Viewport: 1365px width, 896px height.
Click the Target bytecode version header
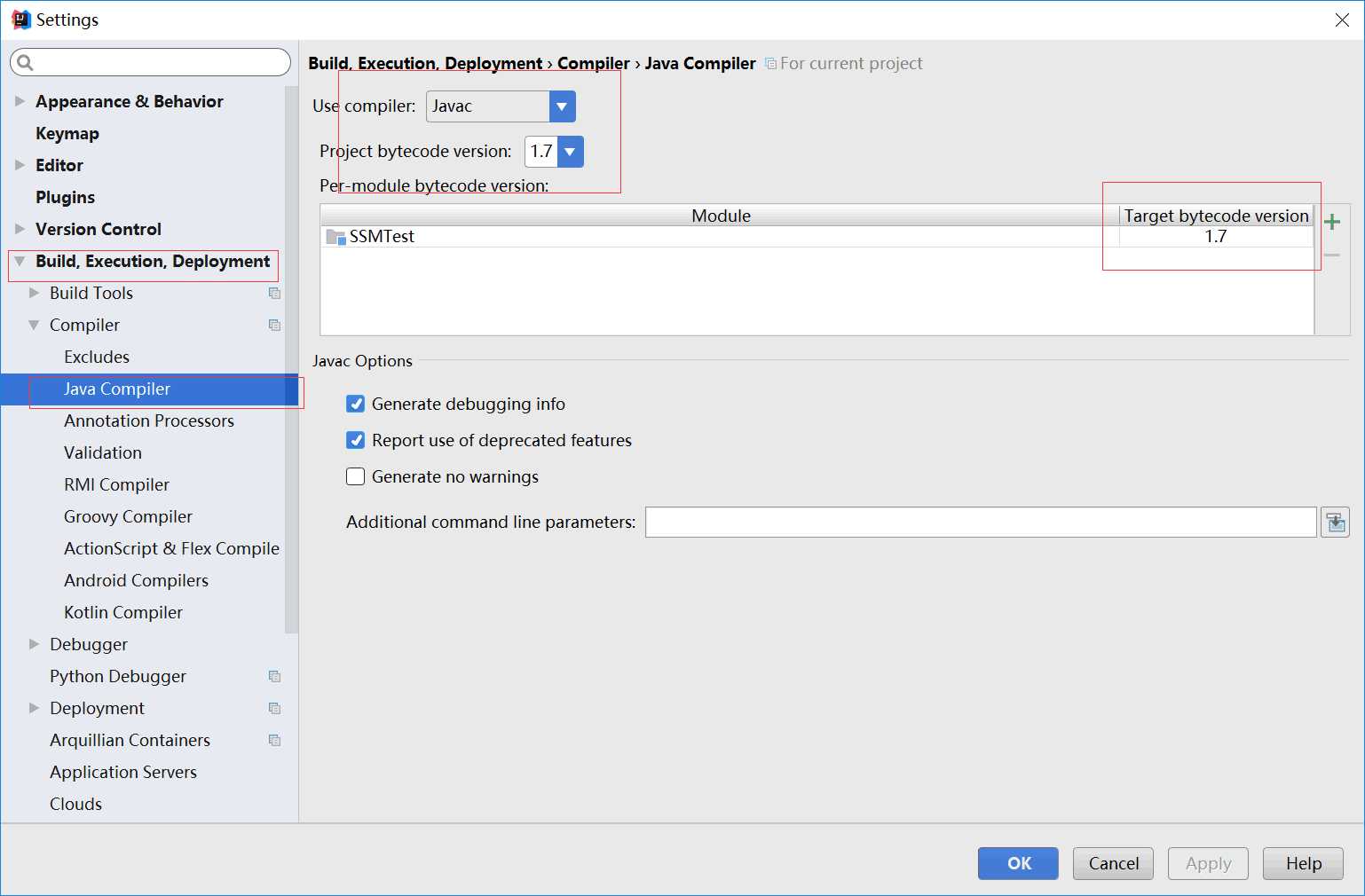pos(1216,216)
